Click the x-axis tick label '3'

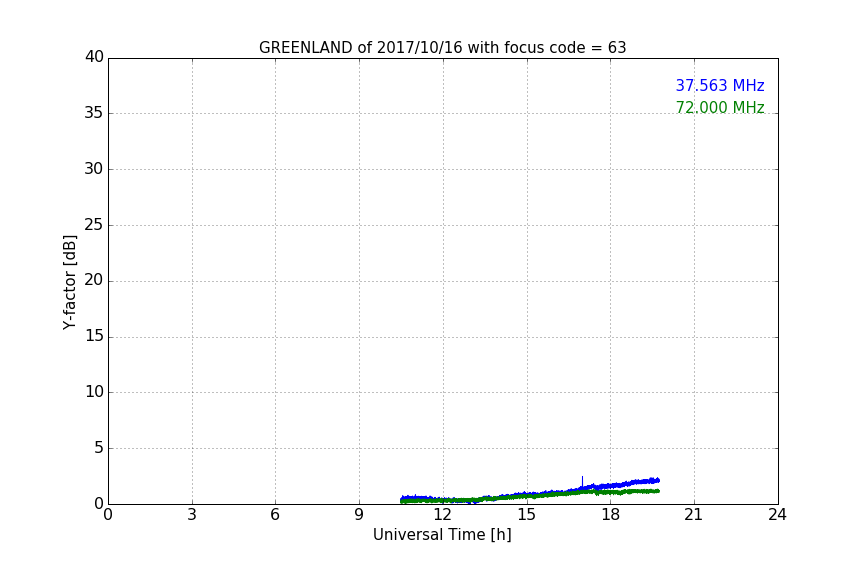[192, 515]
